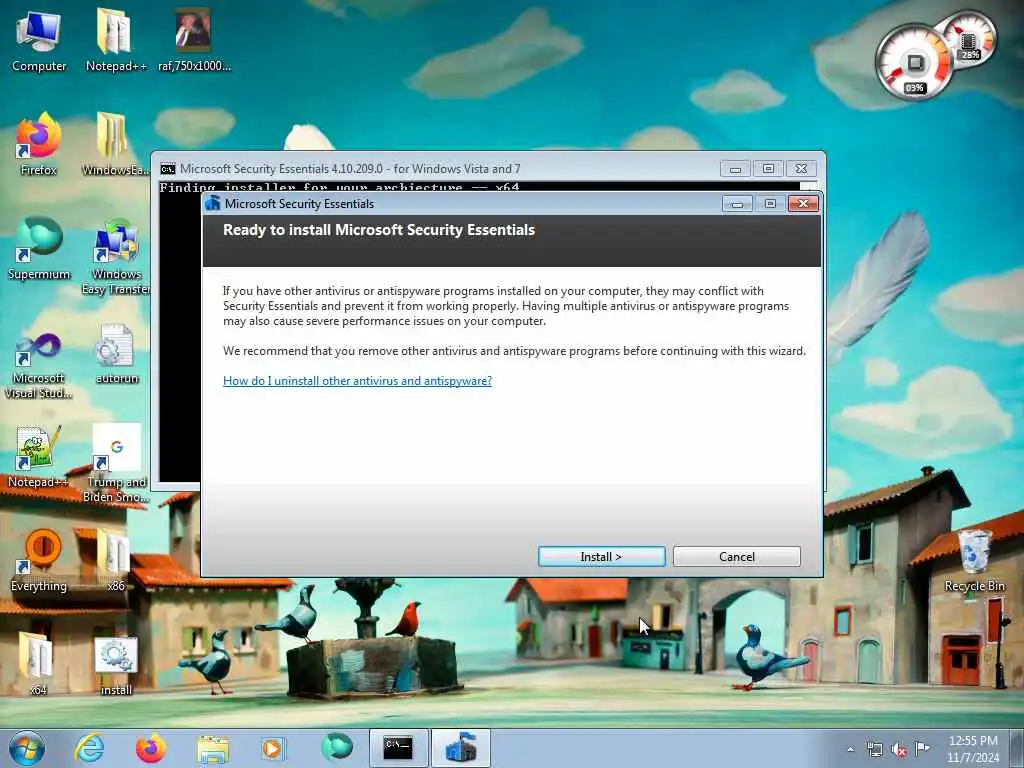Image resolution: width=1024 pixels, height=768 pixels.
Task: Click the Install > button
Action: (x=601, y=556)
